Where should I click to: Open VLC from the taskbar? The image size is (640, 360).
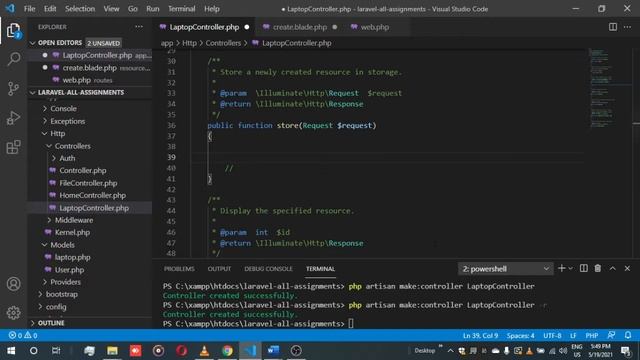204,351
